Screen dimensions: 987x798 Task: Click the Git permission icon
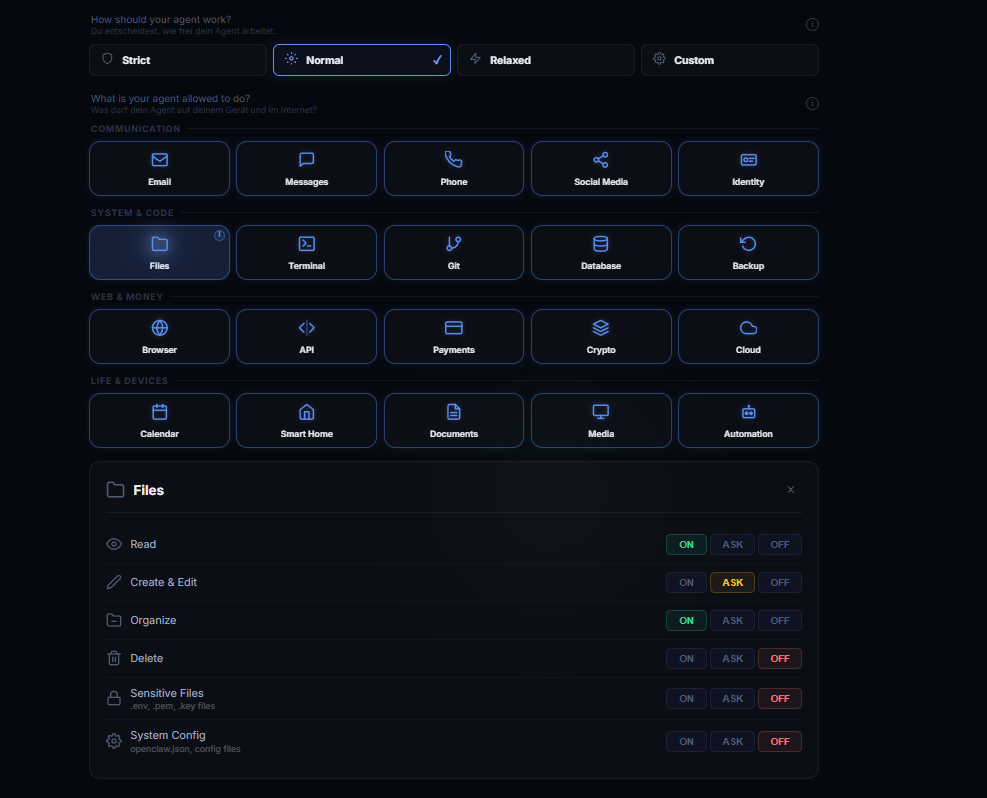point(453,252)
